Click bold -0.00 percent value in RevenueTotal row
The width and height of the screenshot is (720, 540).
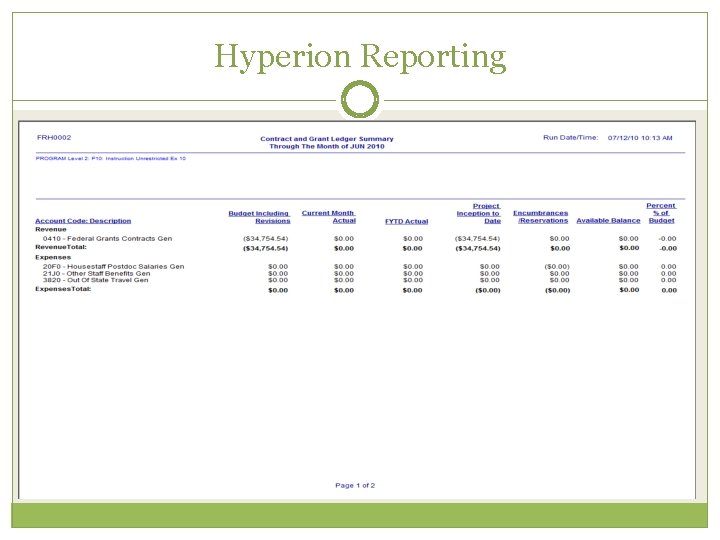point(668,248)
